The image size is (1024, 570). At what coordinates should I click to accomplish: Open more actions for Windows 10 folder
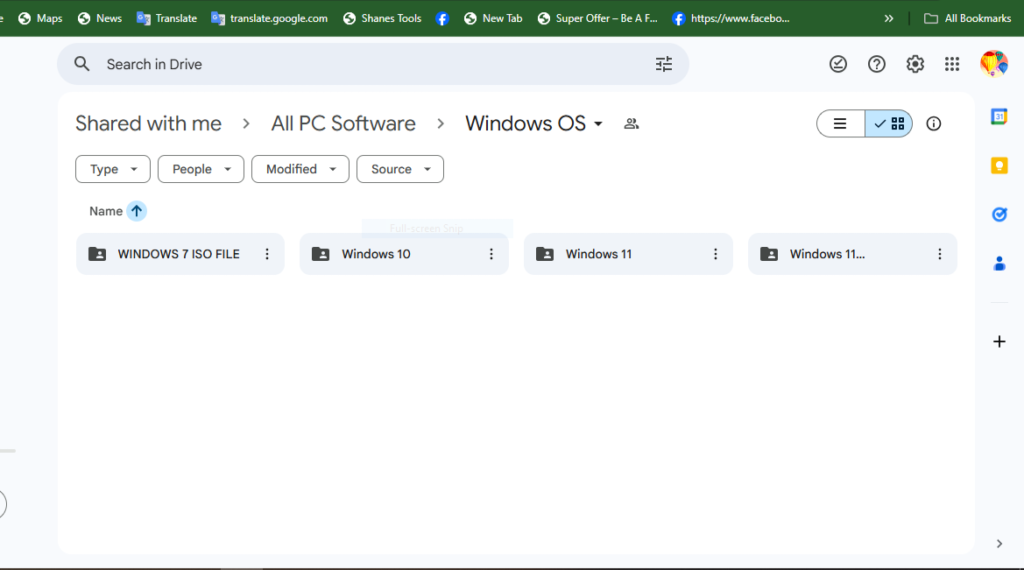pyautogui.click(x=491, y=254)
